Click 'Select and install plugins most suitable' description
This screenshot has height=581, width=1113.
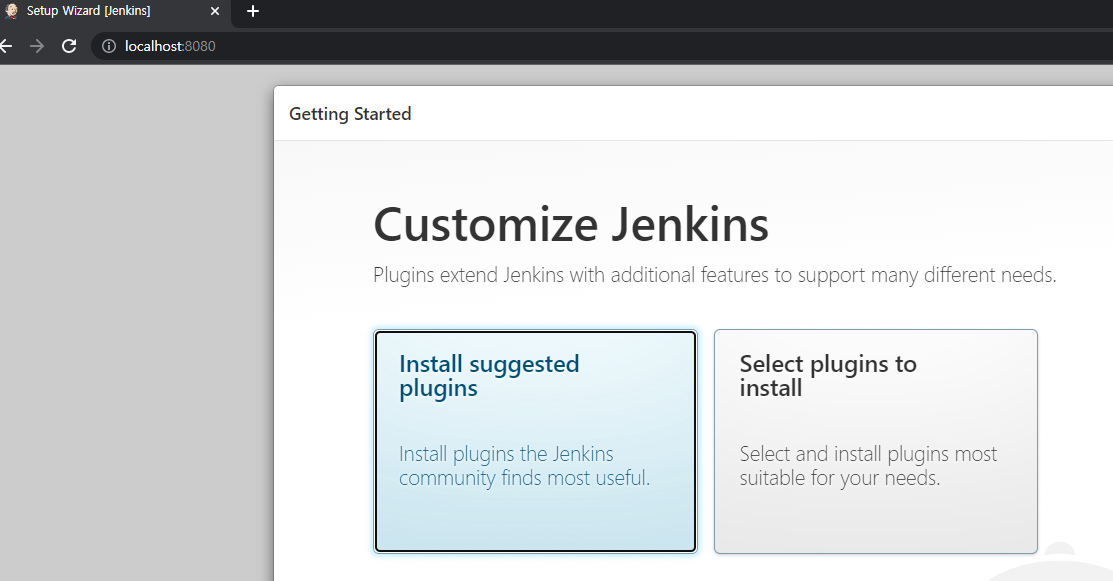click(868, 466)
